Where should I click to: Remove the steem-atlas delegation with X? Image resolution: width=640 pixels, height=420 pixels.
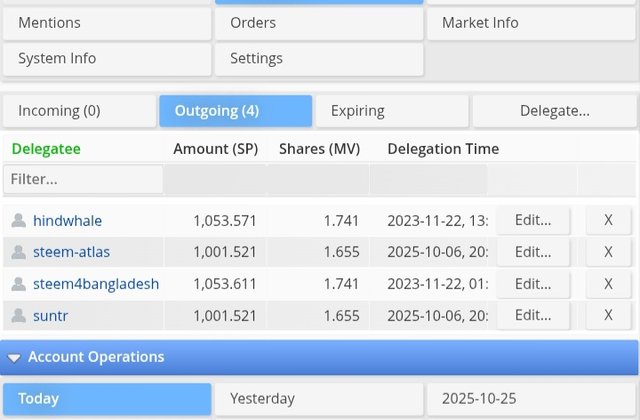point(608,252)
